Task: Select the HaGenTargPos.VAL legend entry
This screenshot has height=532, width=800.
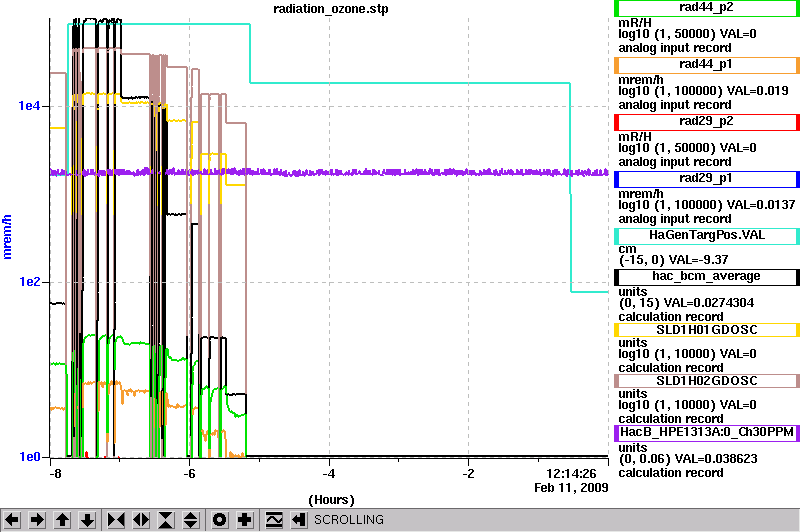Action: (x=706, y=236)
